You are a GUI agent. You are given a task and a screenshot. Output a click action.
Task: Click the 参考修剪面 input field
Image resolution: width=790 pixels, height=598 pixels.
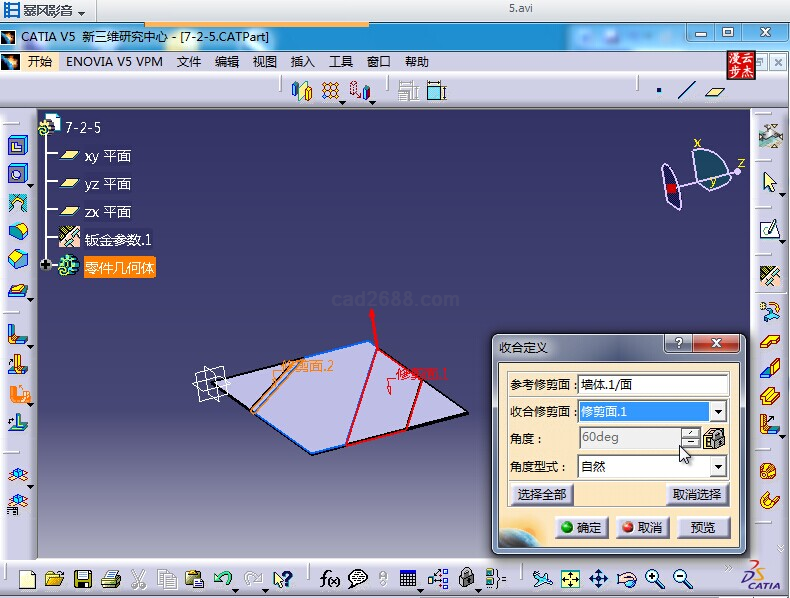coord(652,384)
